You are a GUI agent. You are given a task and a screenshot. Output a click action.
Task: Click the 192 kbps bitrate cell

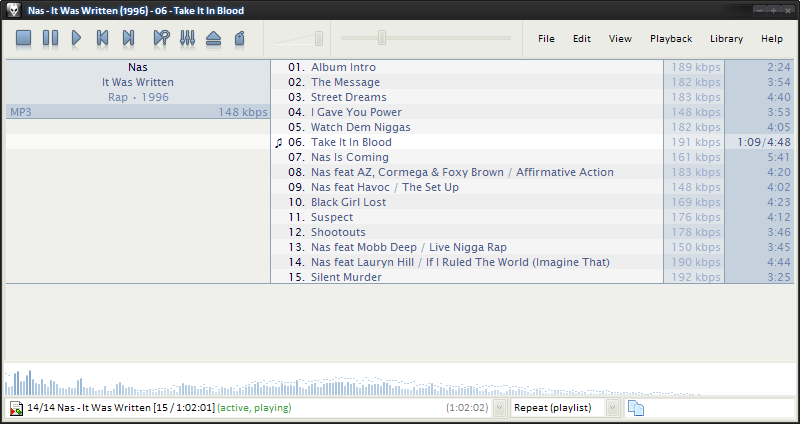(696, 277)
